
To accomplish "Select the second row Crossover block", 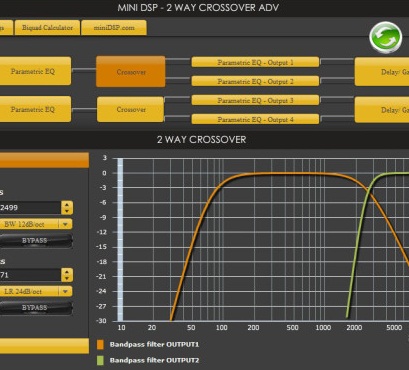I will click(131, 109).
